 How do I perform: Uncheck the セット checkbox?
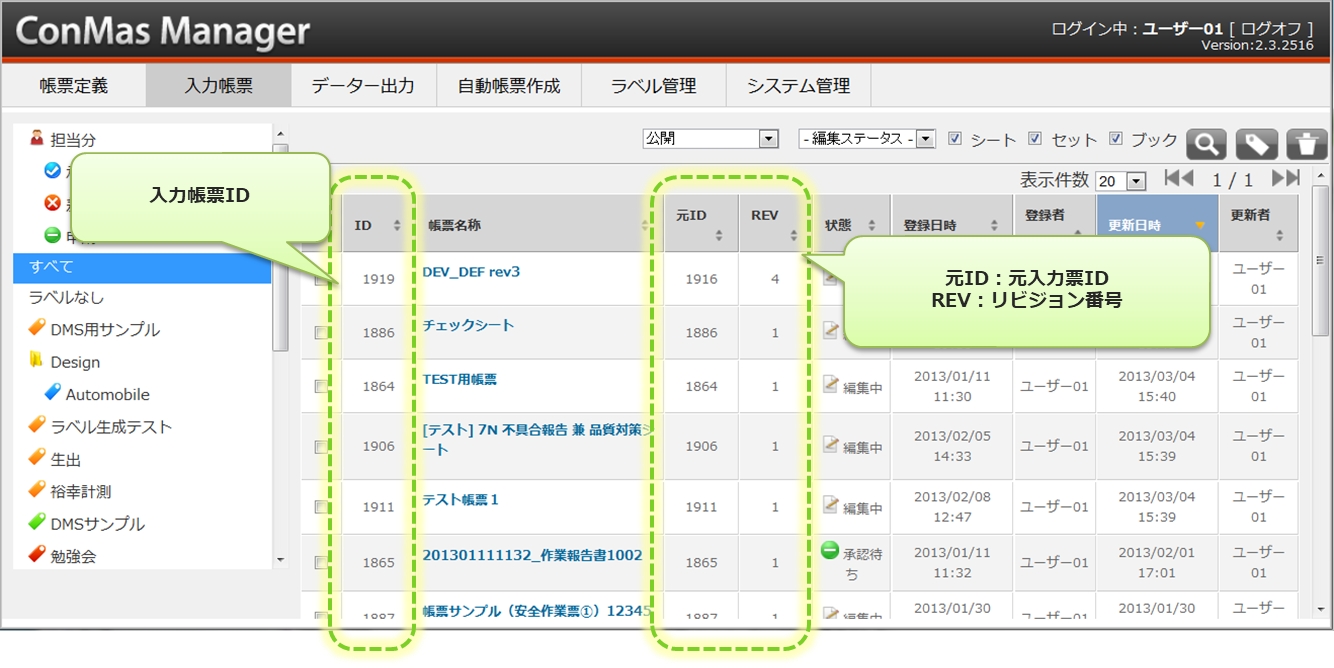pos(1035,139)
